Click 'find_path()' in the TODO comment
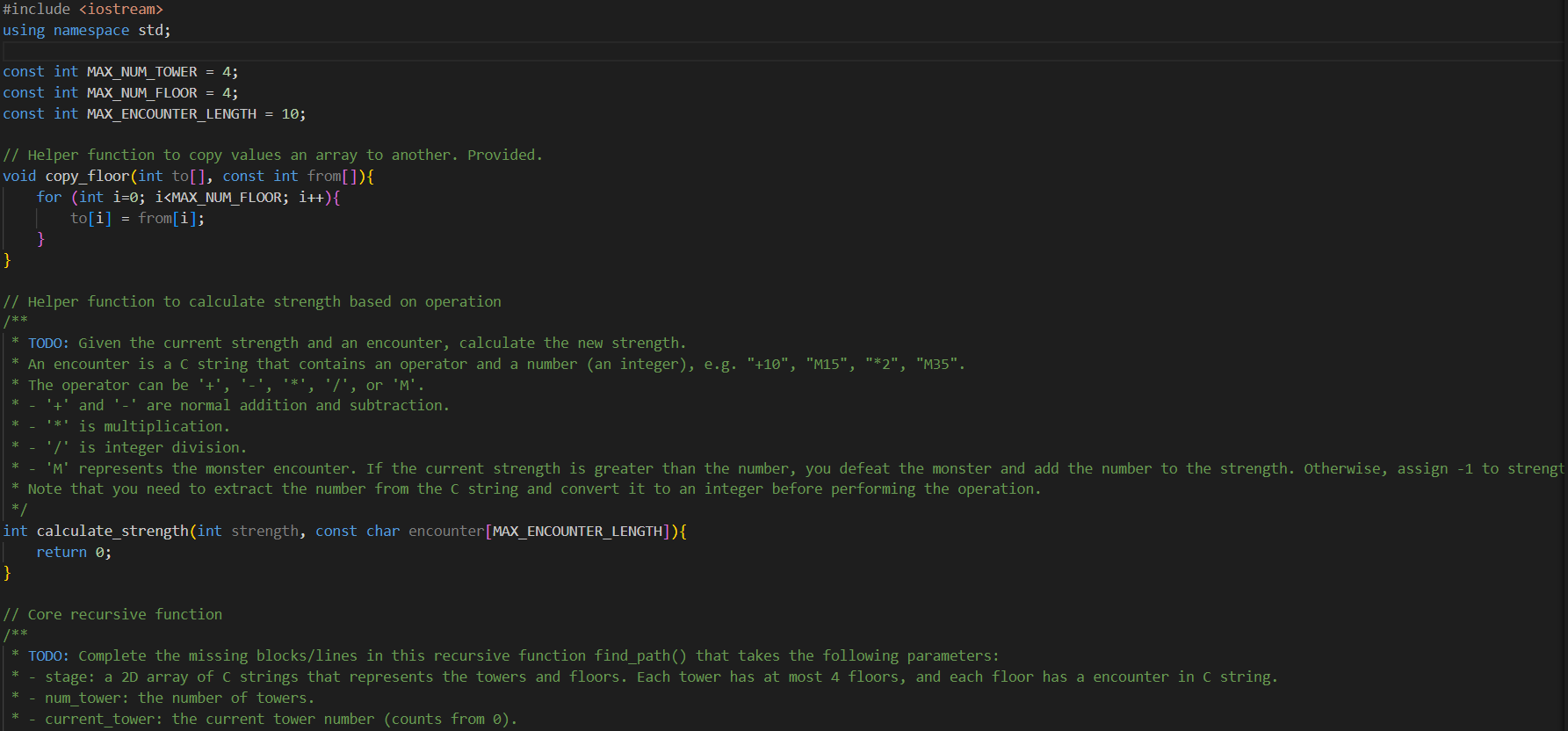Image resolution: width=1568 pixels, height=731 pixels. (x=640, y=656)
